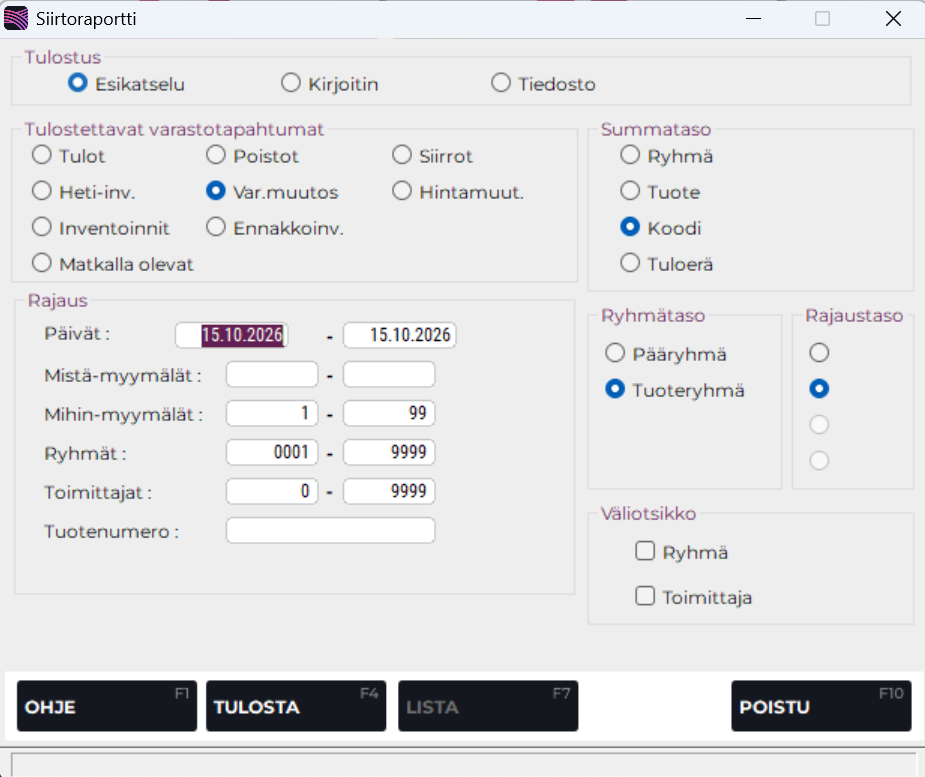Click the LISTA F7 button
925x777 pixels.
click(488, 706)
